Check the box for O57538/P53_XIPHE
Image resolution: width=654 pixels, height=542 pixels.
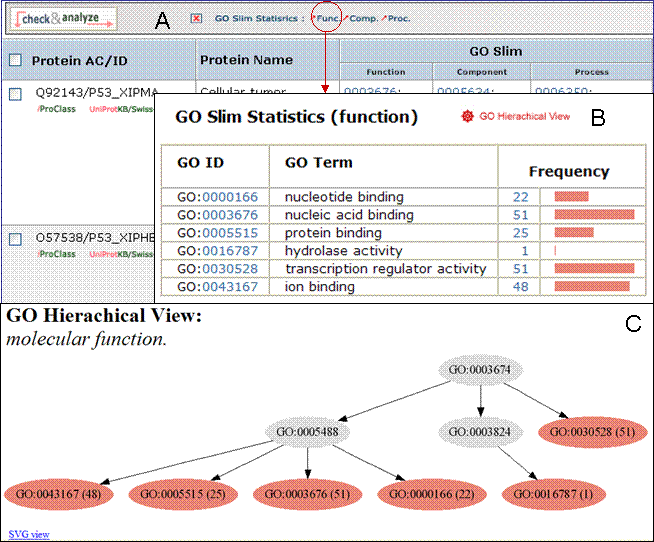click(15, 239)
